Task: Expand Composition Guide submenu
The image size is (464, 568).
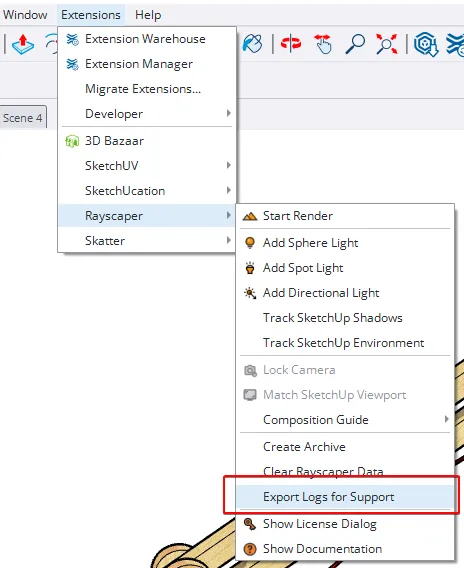Action: coord(345,420)
